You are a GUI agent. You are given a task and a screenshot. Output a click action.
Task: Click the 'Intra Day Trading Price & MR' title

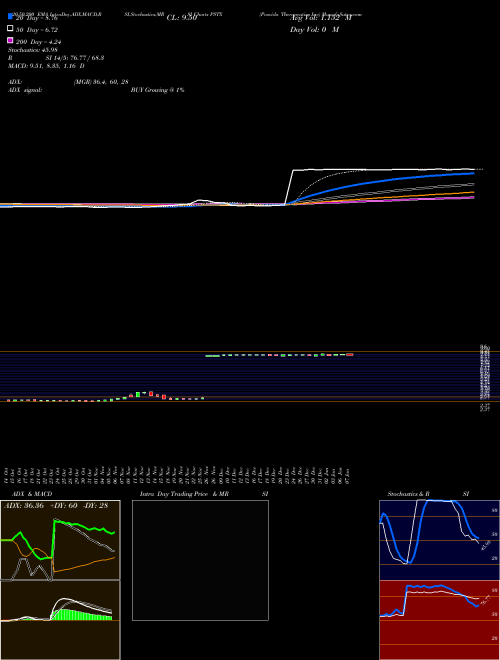(184, 494)
